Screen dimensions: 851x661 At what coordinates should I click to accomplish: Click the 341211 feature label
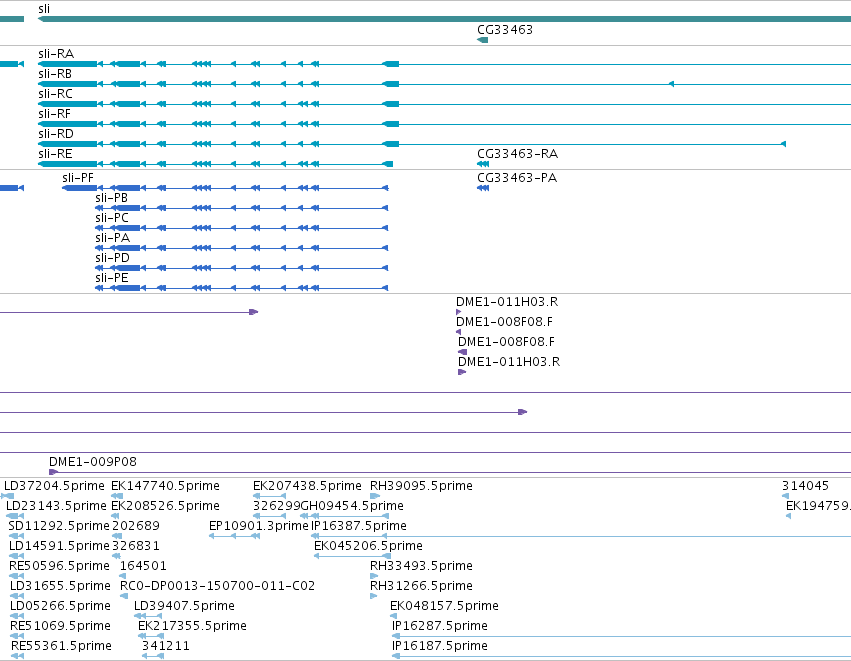[x=166, y=647]
